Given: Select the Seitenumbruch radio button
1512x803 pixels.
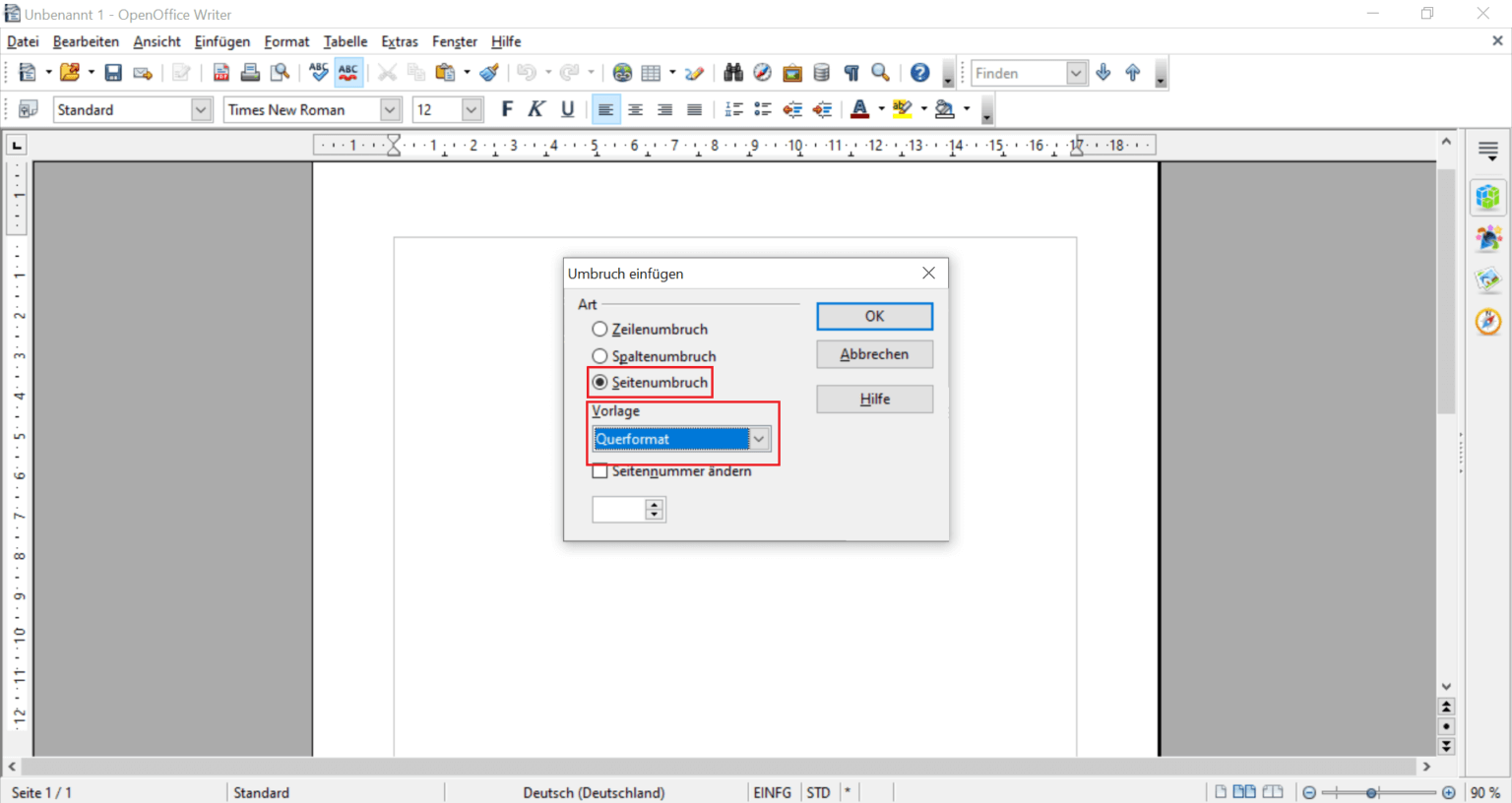Looking at the screenshot, I should pyautogui.click(x=599, y=382).
